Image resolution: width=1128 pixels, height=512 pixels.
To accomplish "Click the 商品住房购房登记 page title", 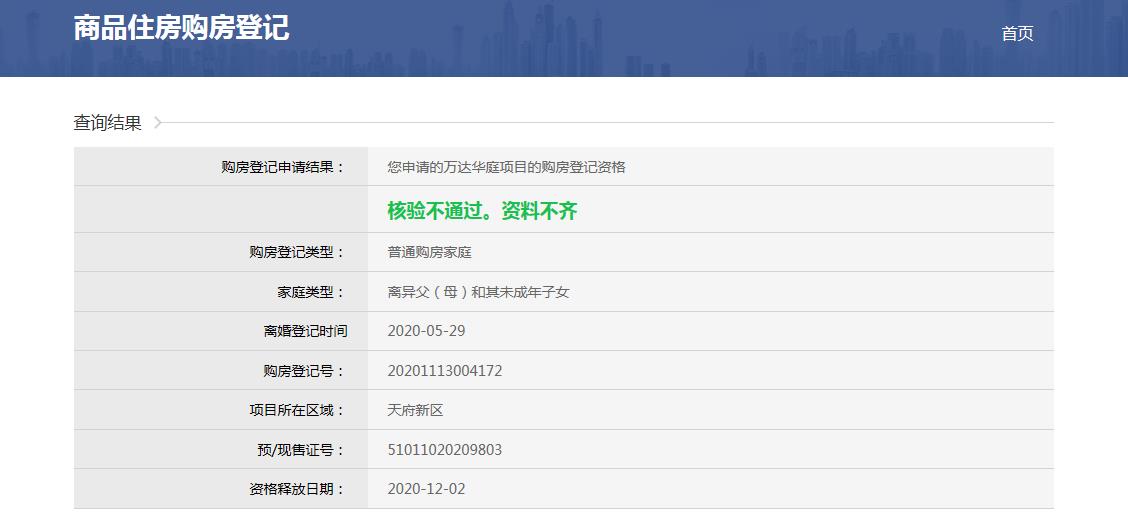I will 181,28.
